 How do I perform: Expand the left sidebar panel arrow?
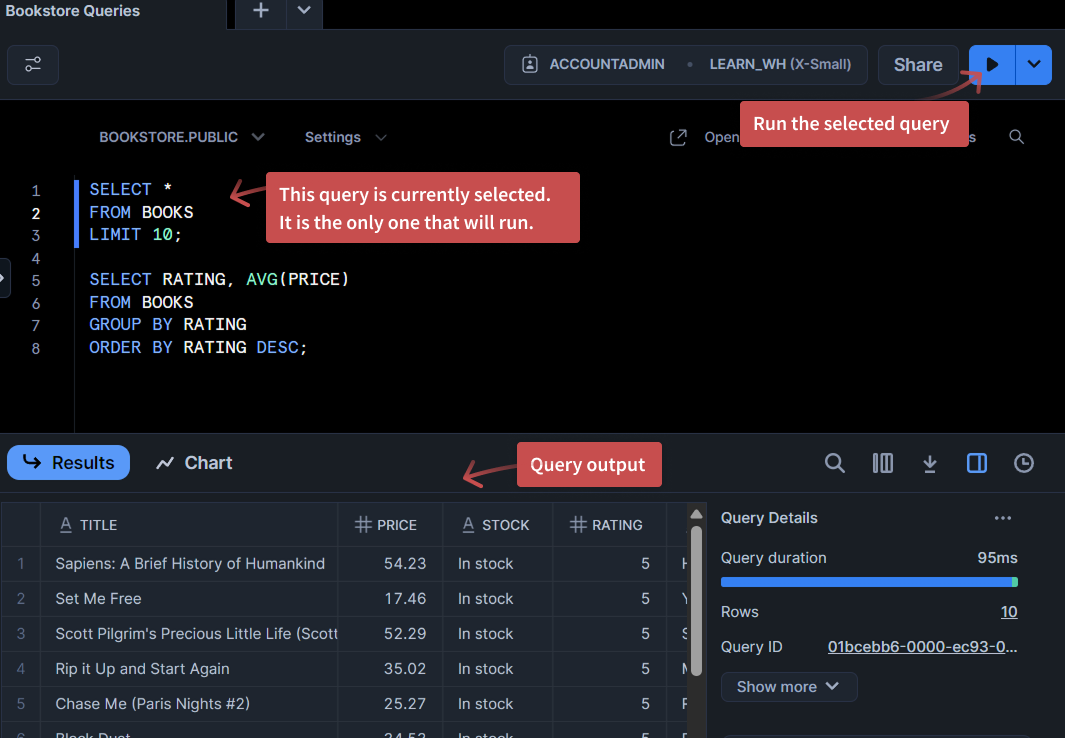(3, 278)
